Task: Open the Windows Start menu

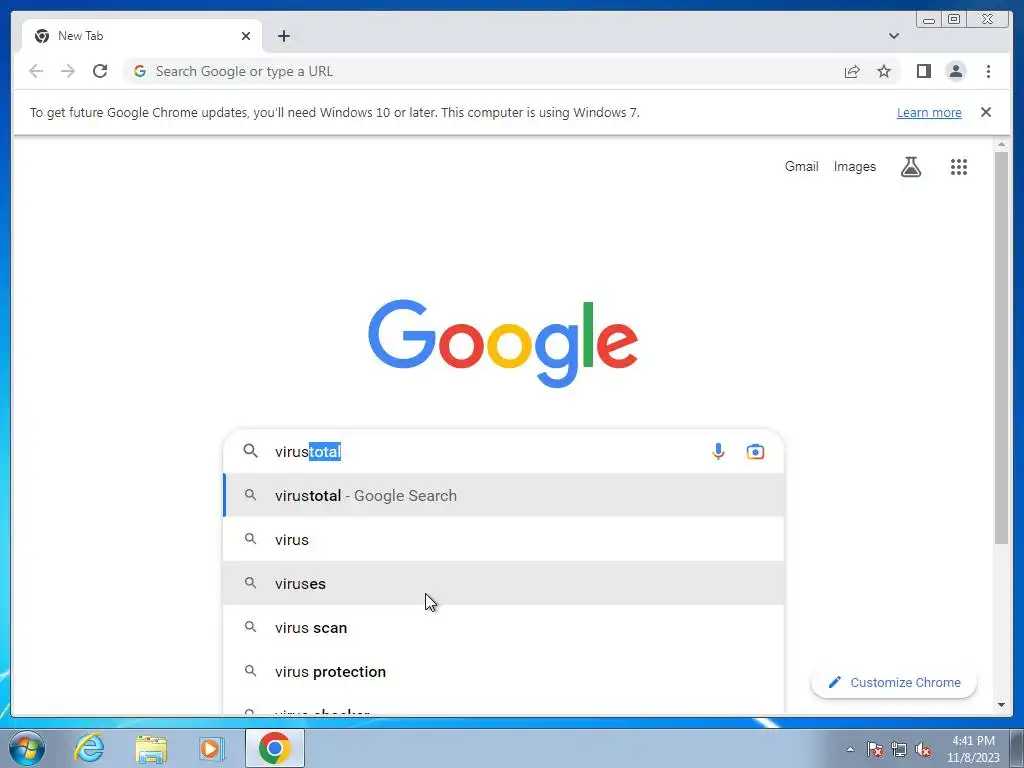Action: 26,748
